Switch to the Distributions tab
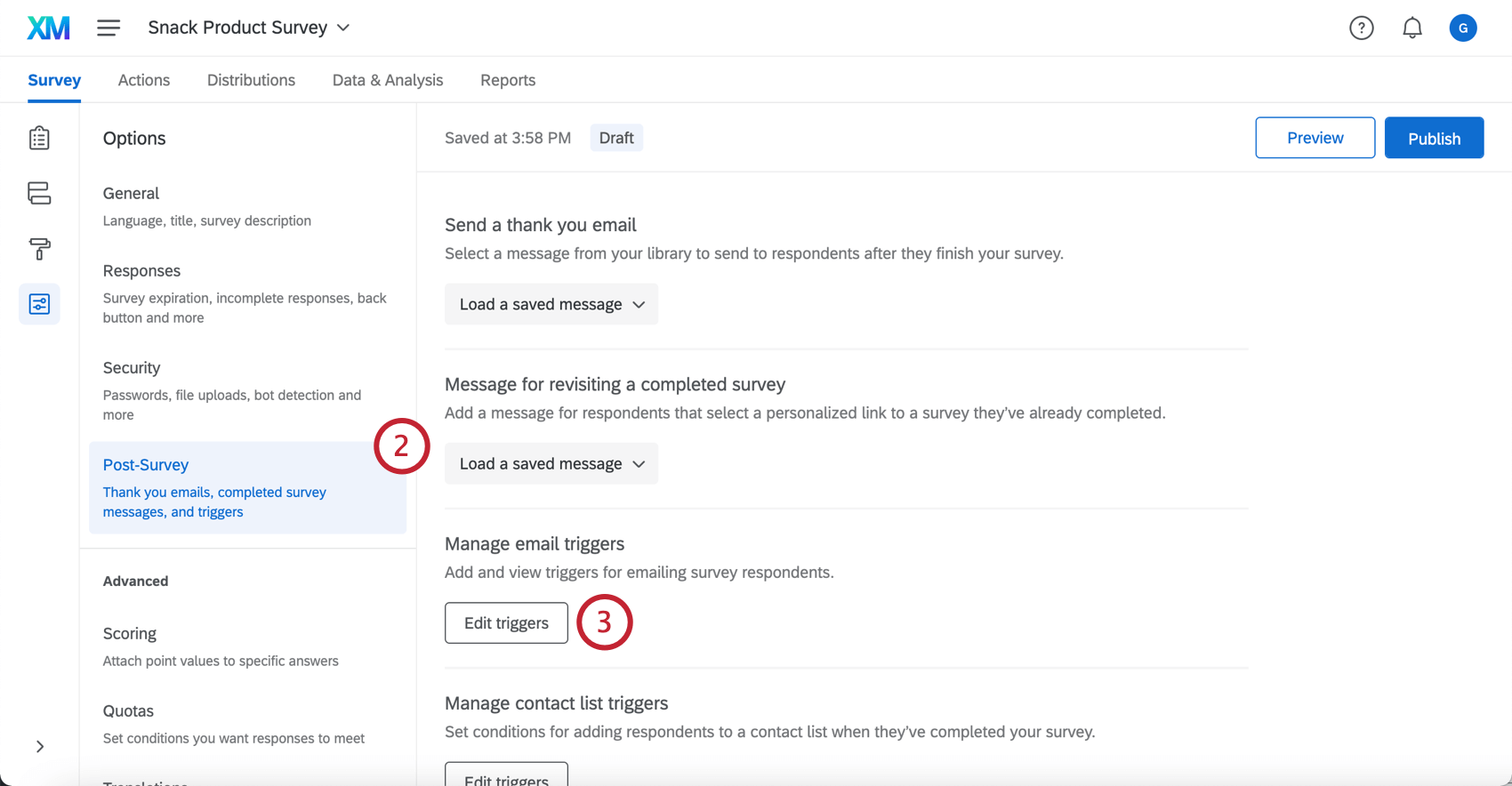Viewport: 1512px width, 786px height. (251, 80)
